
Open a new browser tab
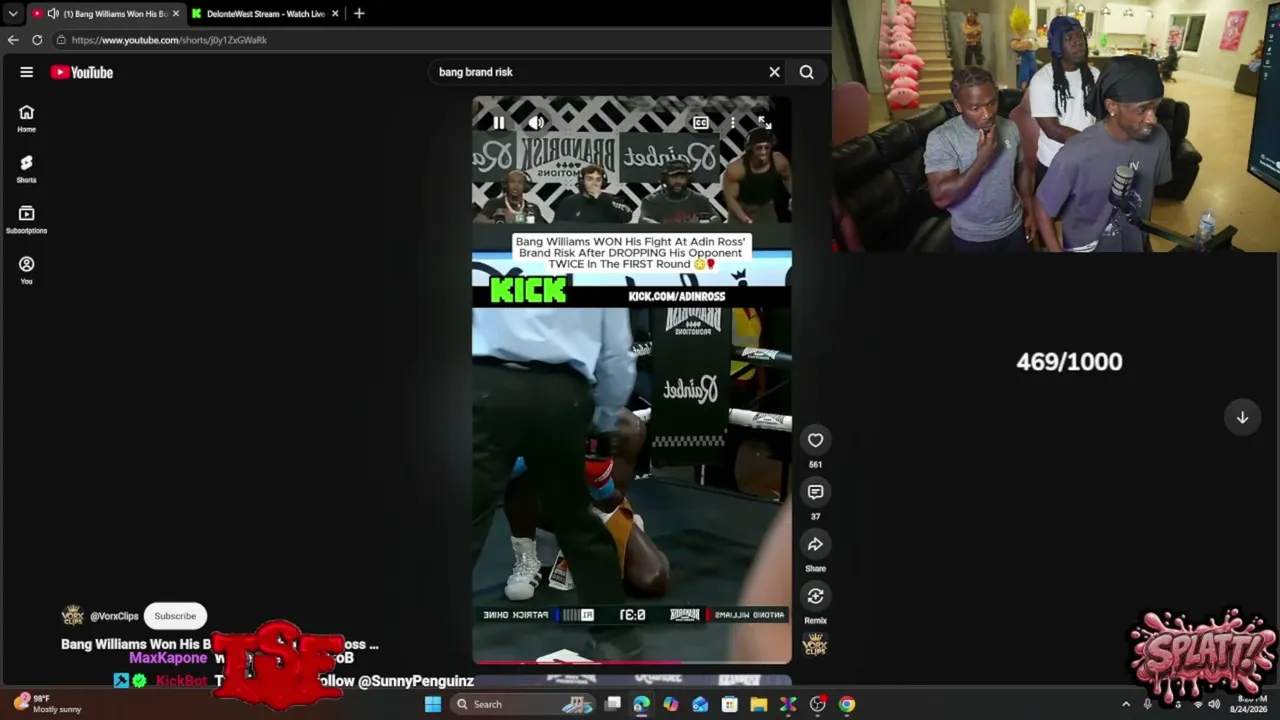tap(359, 14)
